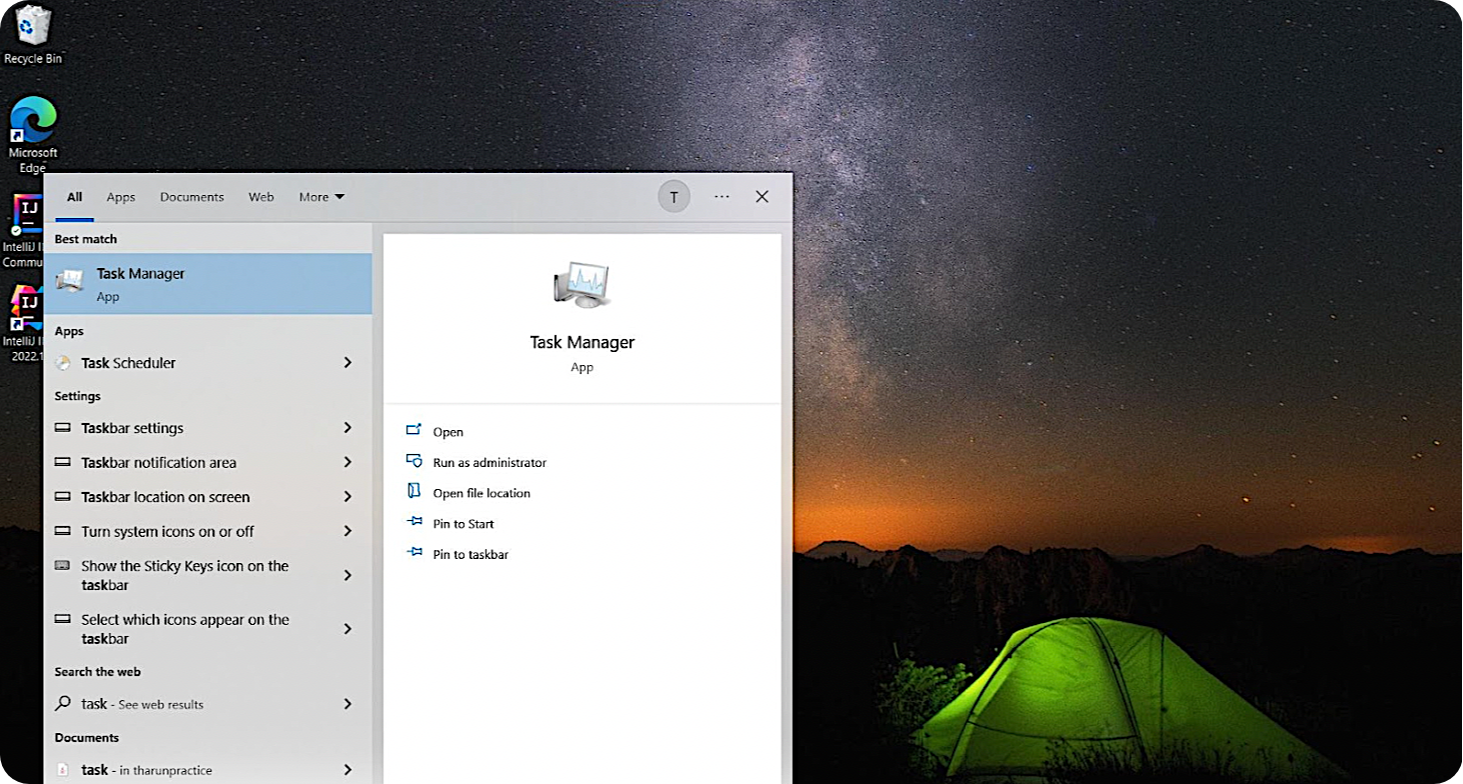Click the Task Scheduler app icon
The image size is (1463, 784).
(64, 363)
